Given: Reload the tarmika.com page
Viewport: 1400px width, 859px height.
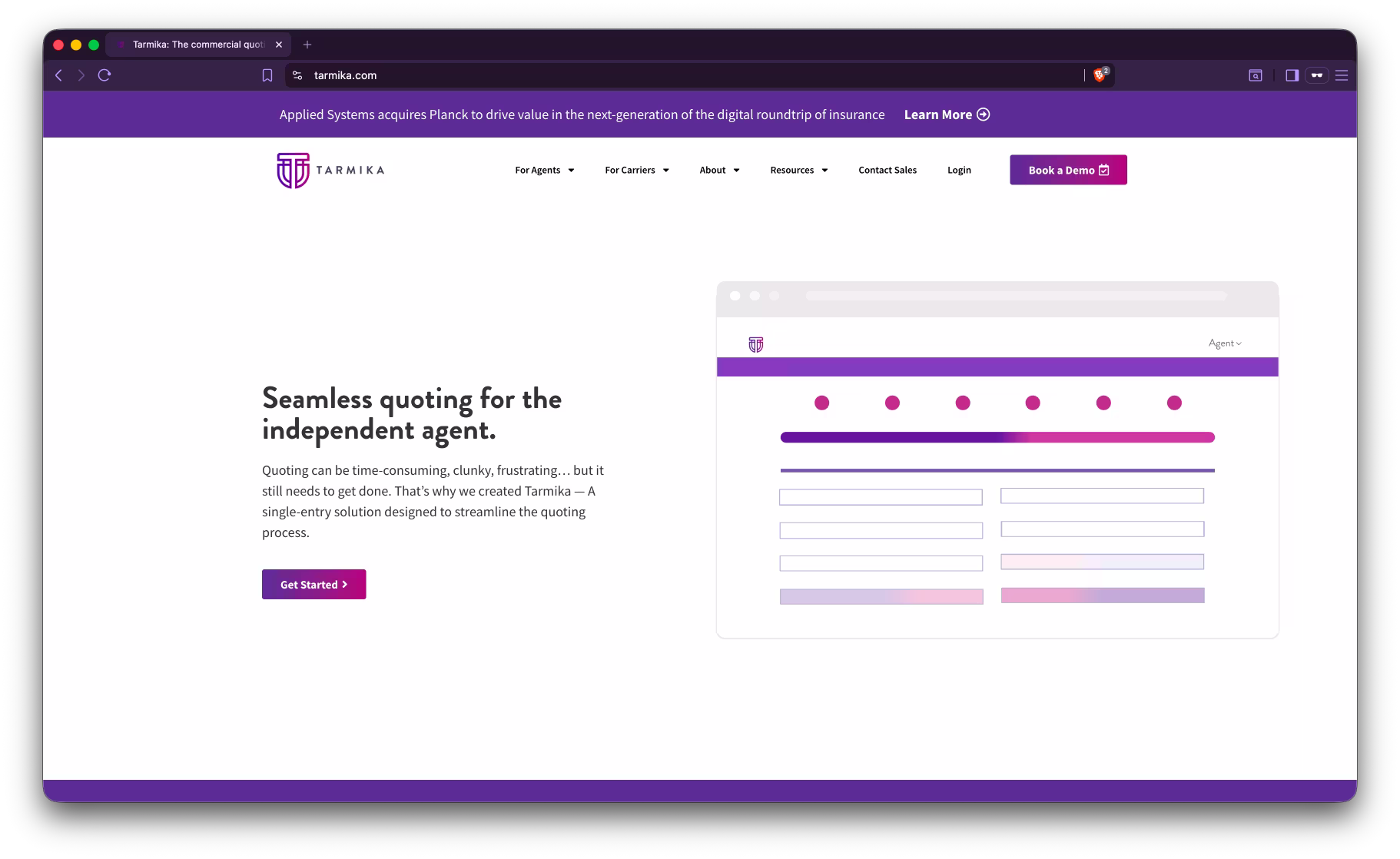Looking at the screenshot, I should coord(105,75).
